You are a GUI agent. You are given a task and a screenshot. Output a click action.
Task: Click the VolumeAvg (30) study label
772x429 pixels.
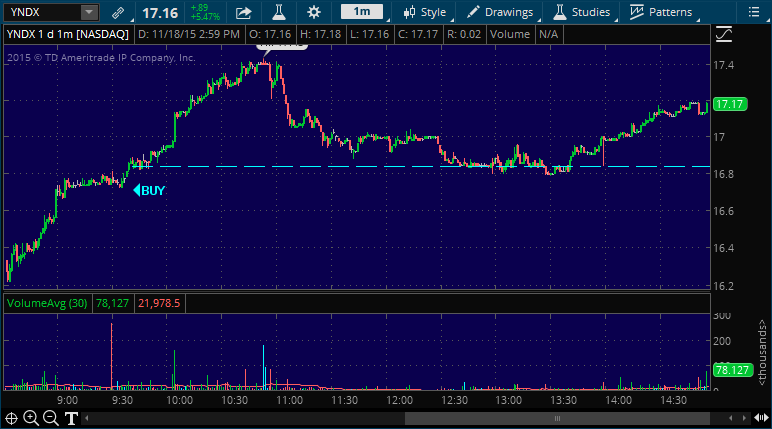47,303
